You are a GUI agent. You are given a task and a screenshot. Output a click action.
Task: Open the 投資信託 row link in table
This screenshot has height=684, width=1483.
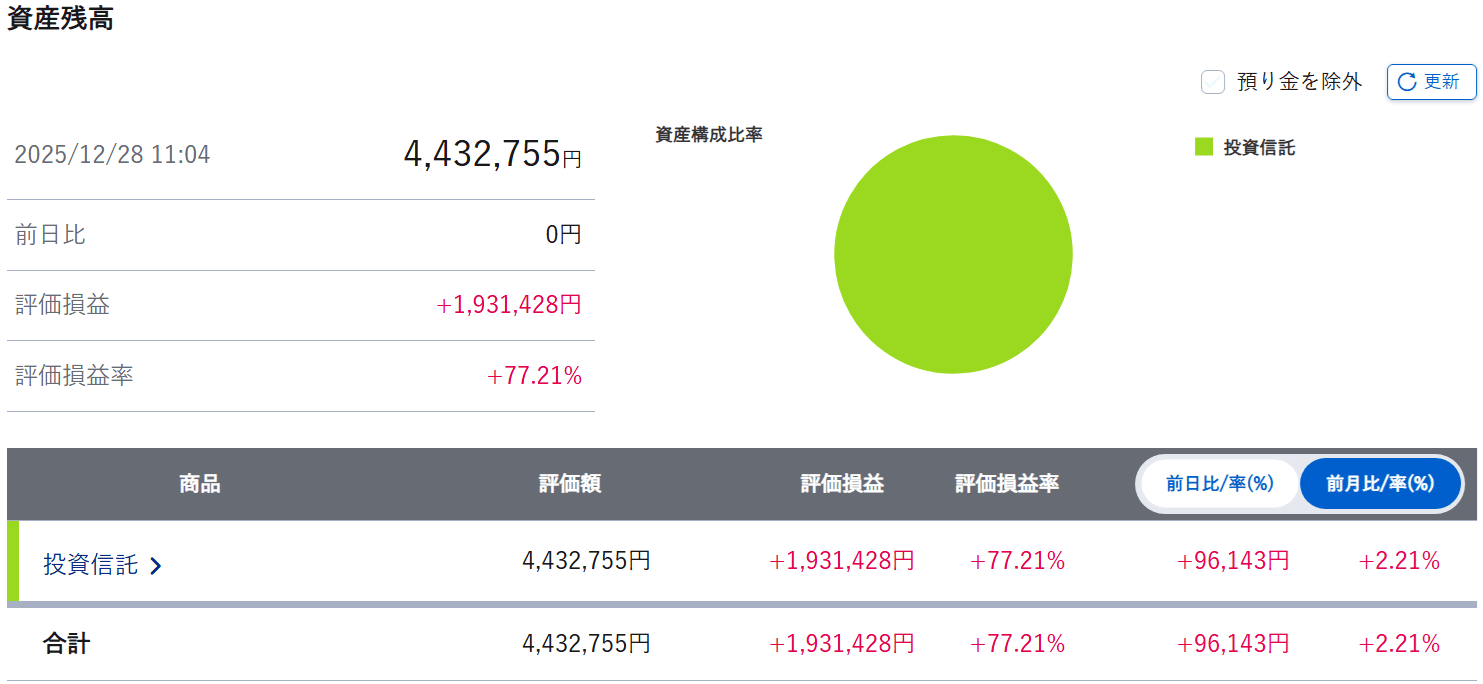tap(91, 564)
